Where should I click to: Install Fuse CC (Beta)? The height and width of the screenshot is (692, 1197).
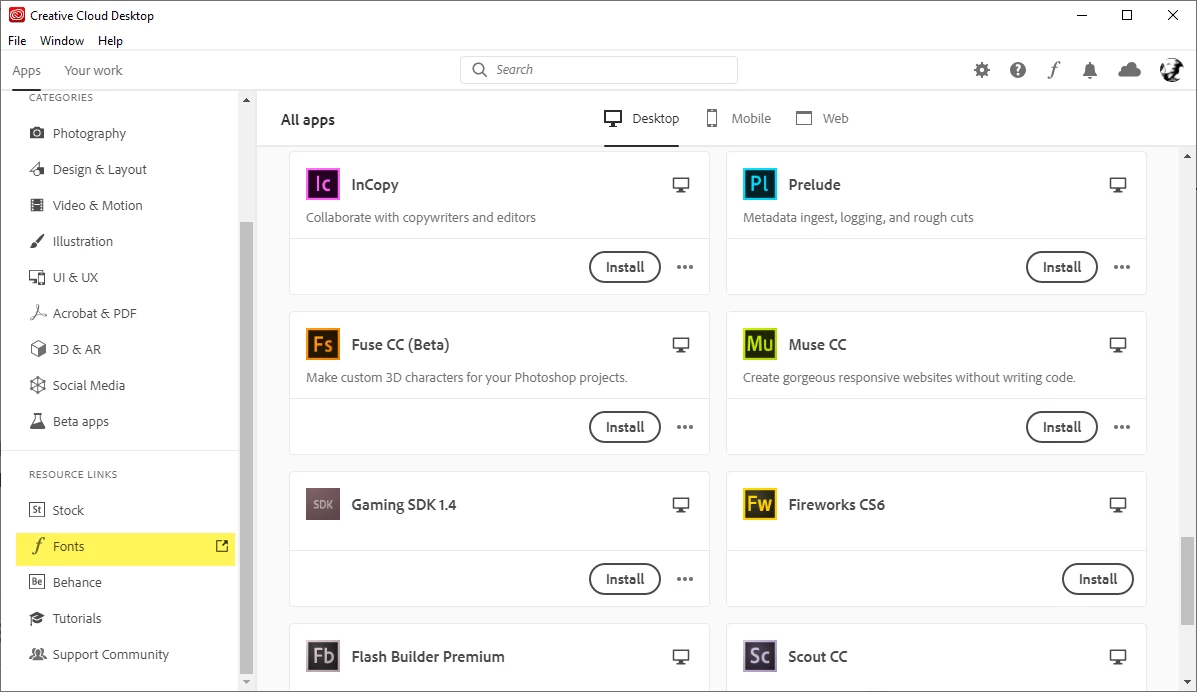click(624, 427)
